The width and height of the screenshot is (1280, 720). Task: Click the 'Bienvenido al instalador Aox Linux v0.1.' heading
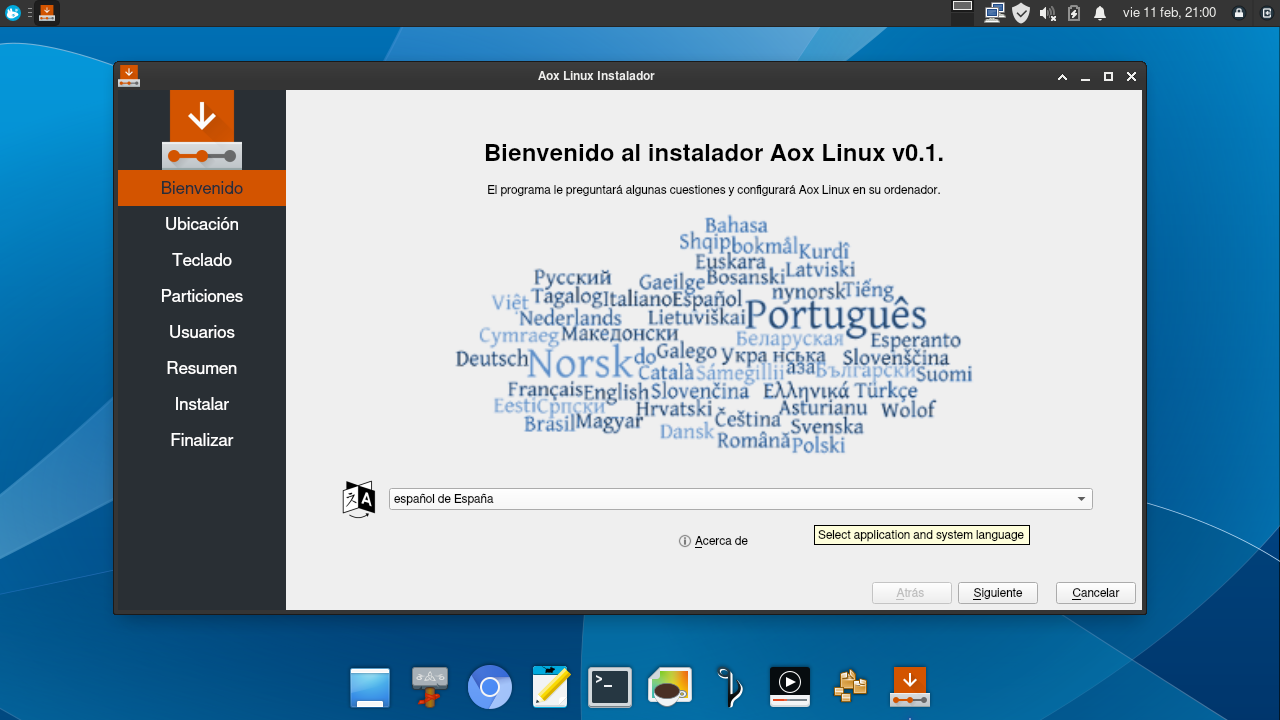714,153
